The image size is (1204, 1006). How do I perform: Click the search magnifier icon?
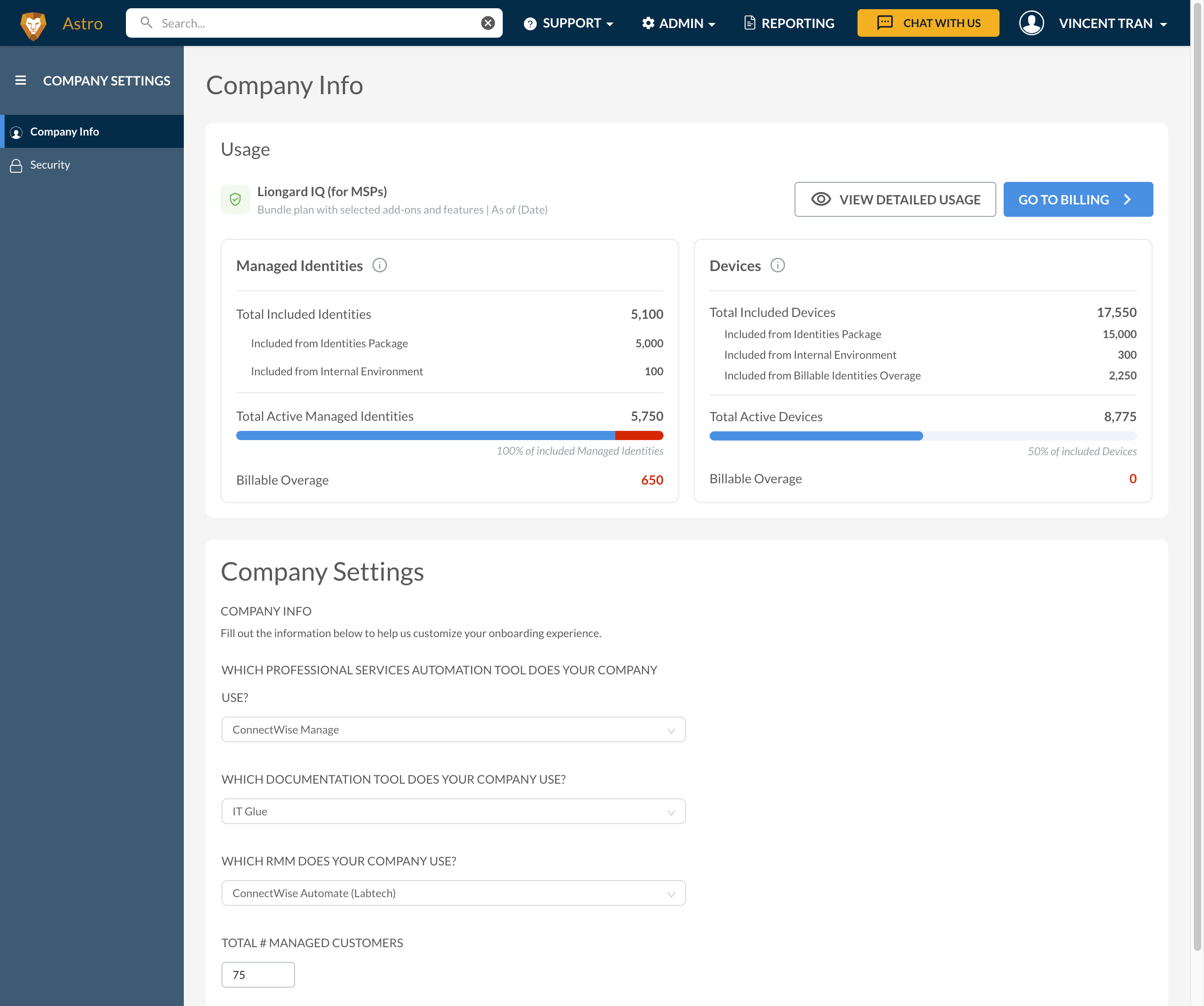tap(146, 23)
